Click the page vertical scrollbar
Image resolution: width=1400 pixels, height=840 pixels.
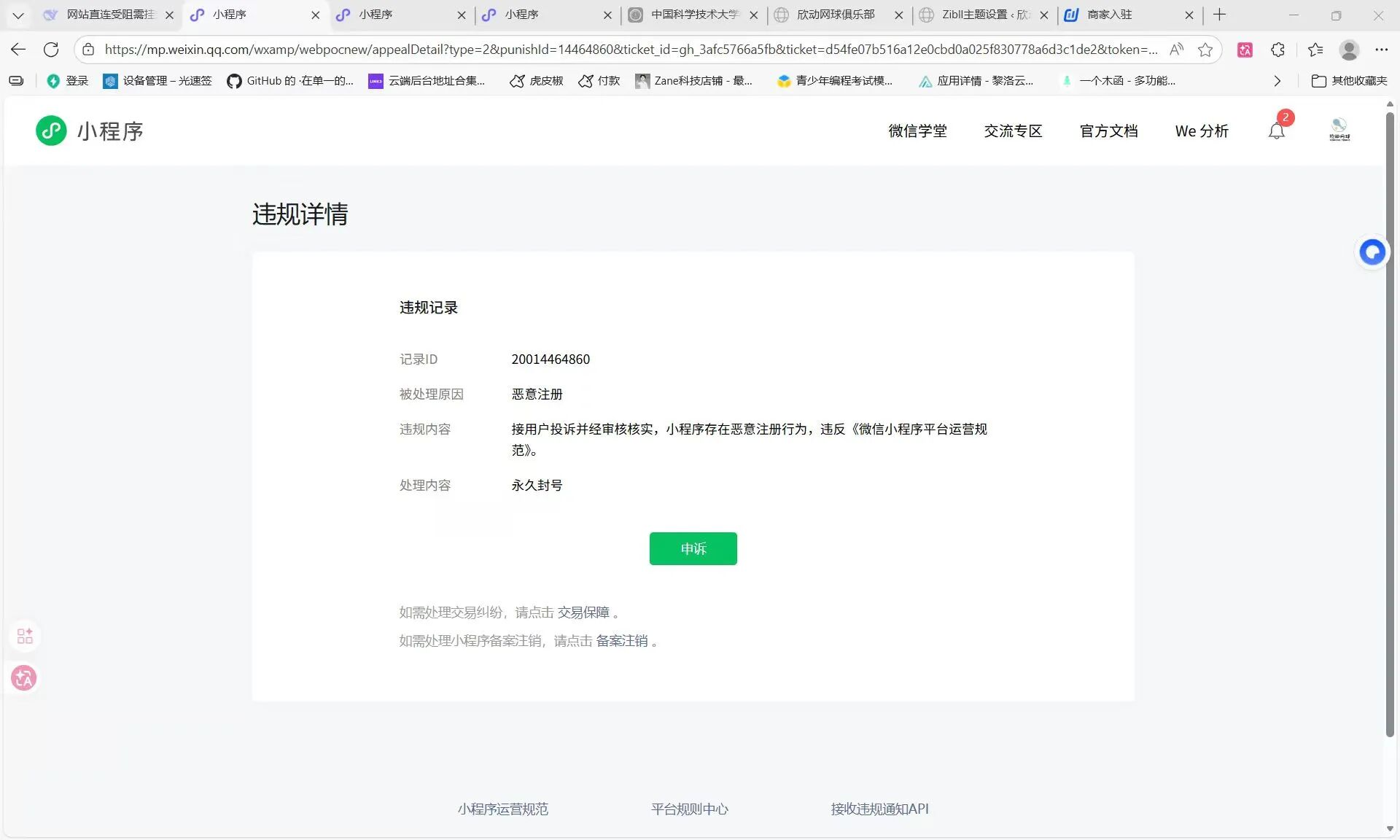coord(1390,423)
